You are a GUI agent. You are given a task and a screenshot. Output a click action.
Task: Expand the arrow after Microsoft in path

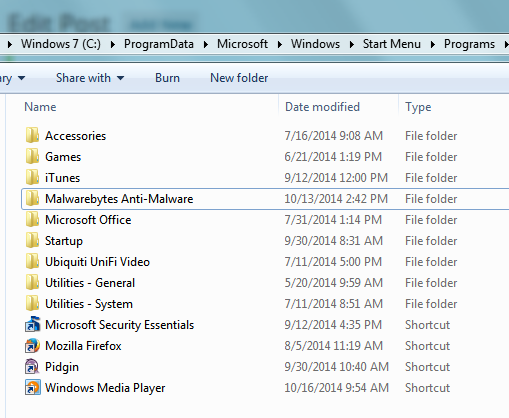tap(280, 44)
